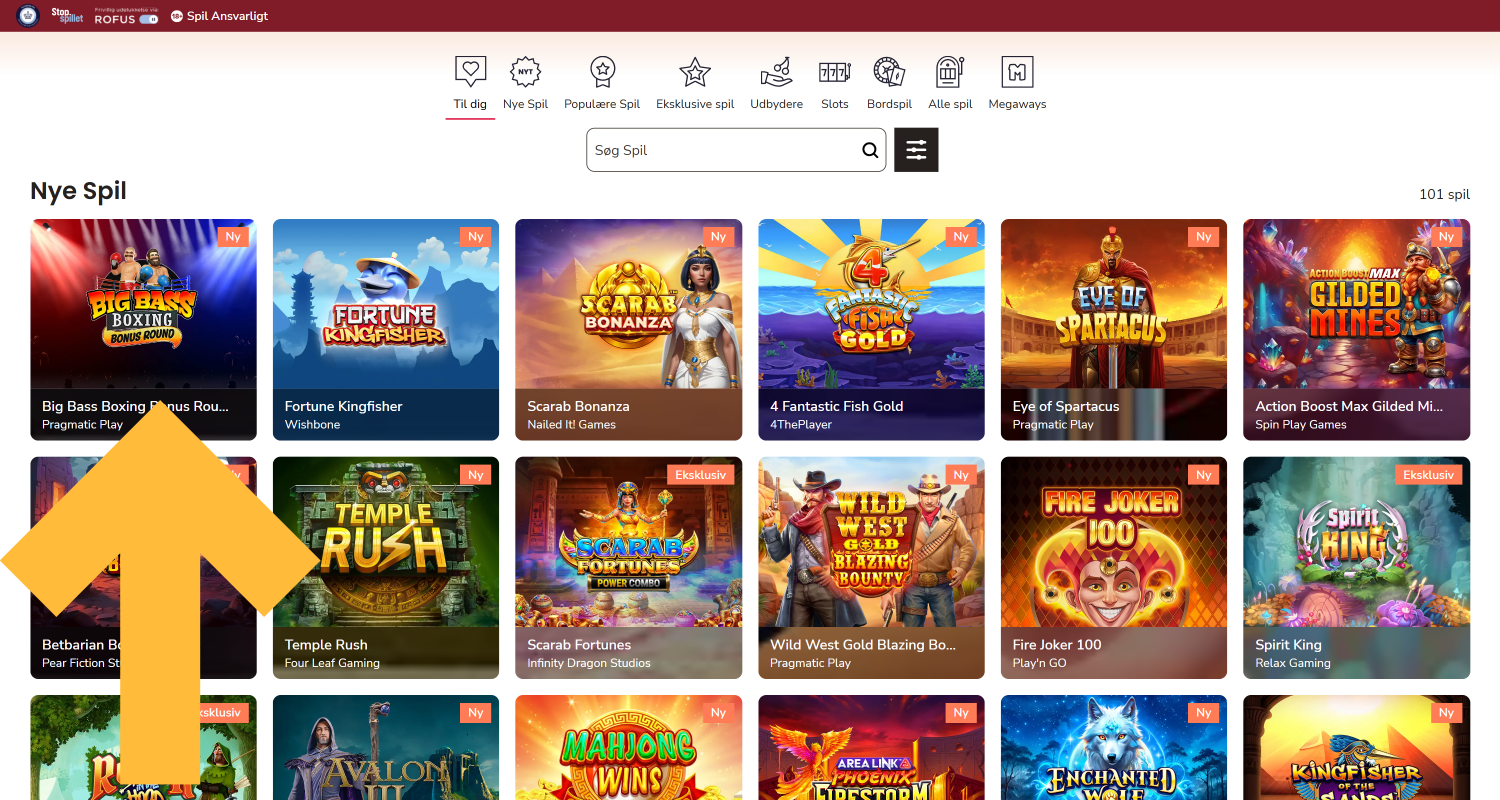
Task: Open the Spirit King exclusive game
Action: [x=1356, y=568]
